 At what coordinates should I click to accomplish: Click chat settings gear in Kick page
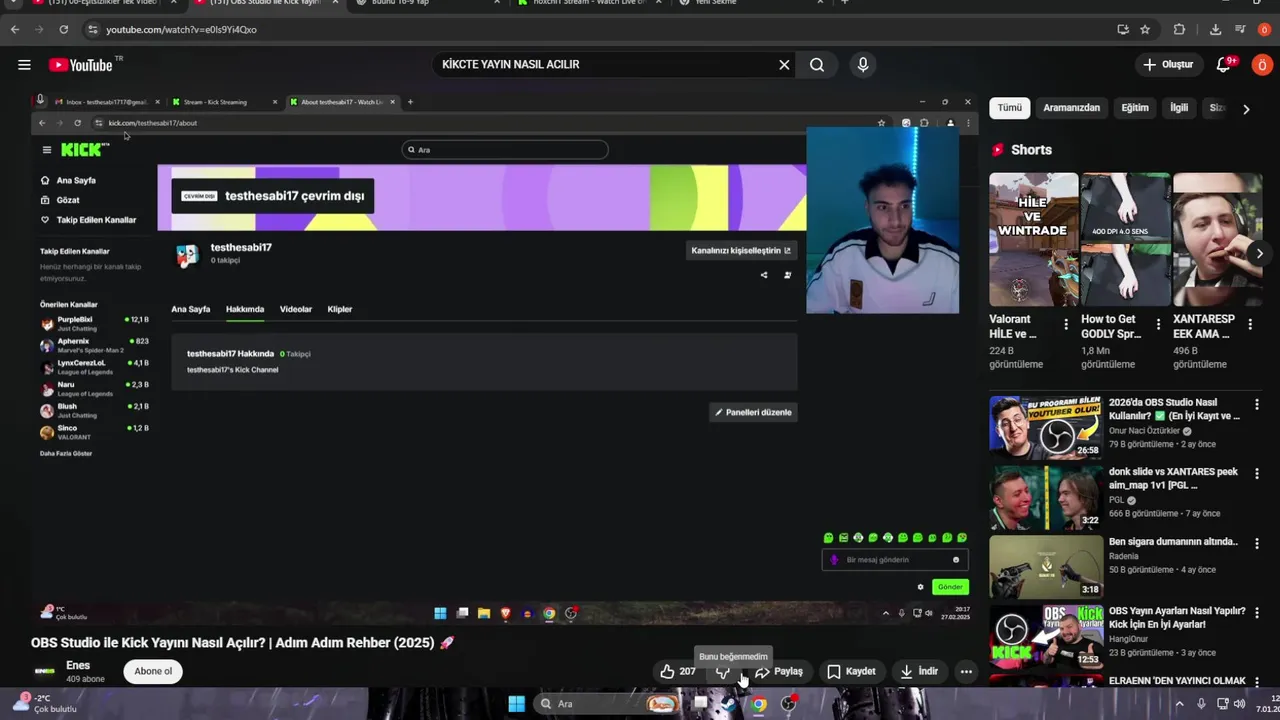921,587
